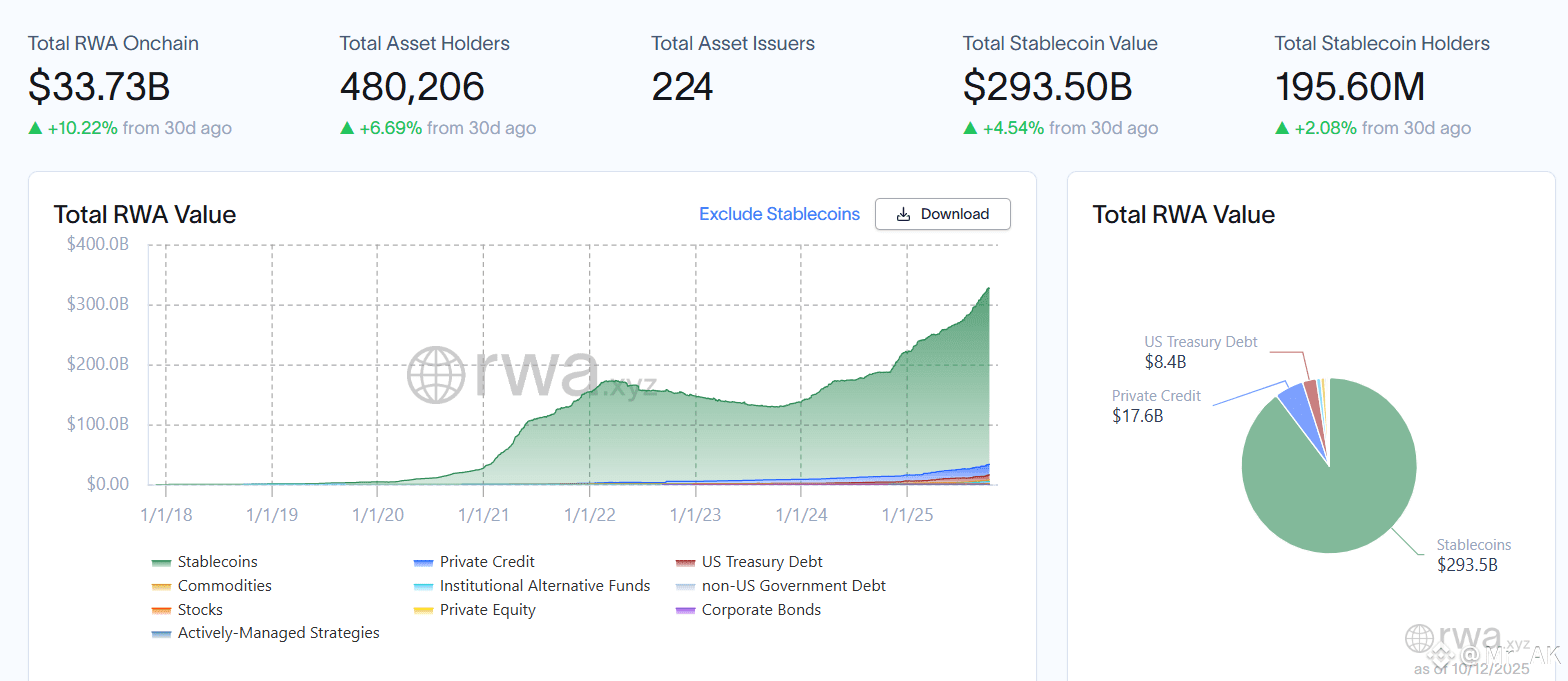The width and height of the screenshot is (1568, 681).
Task: Click Actively-Managed Strategies legend icon
Action: coord(161,633)
